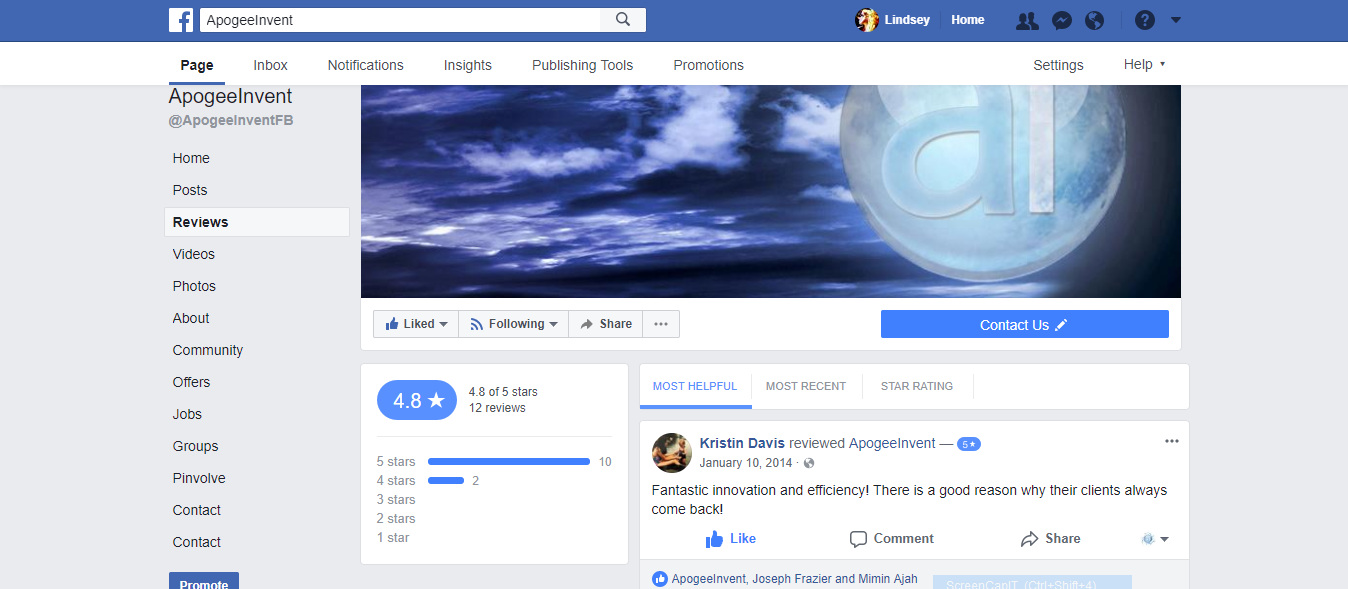Expand the Liked dropdown button
This screenshot has height=589, width=1348.
(416, 324)
